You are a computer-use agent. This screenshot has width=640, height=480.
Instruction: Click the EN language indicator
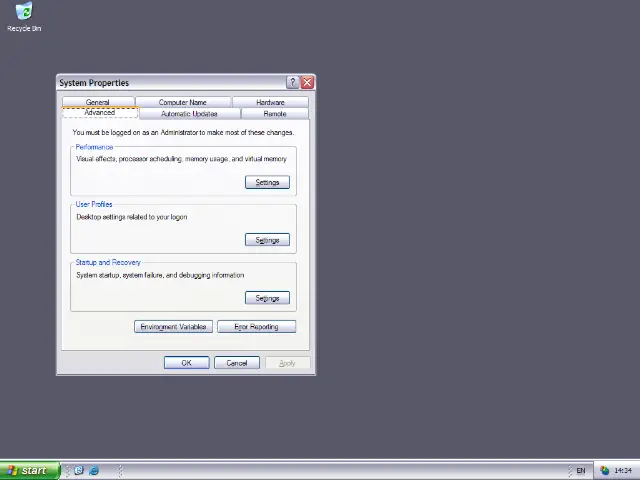581,471
